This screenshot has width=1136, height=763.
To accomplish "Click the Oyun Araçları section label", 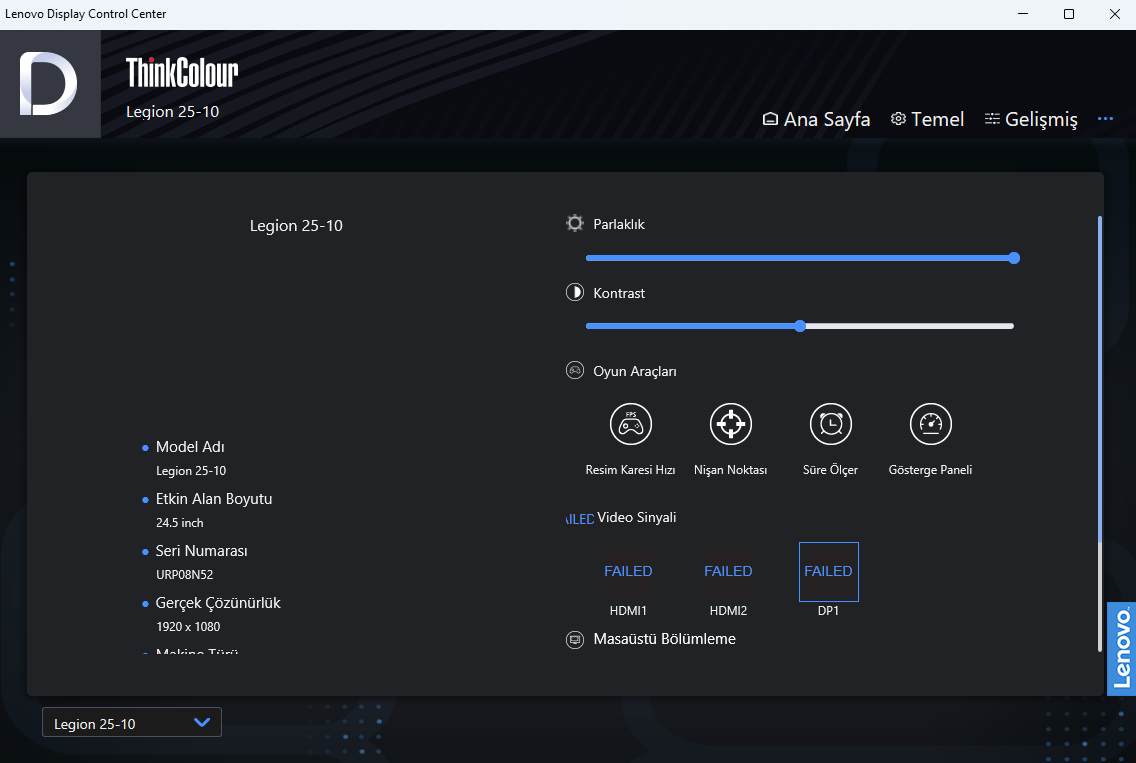I will point(635,371).
